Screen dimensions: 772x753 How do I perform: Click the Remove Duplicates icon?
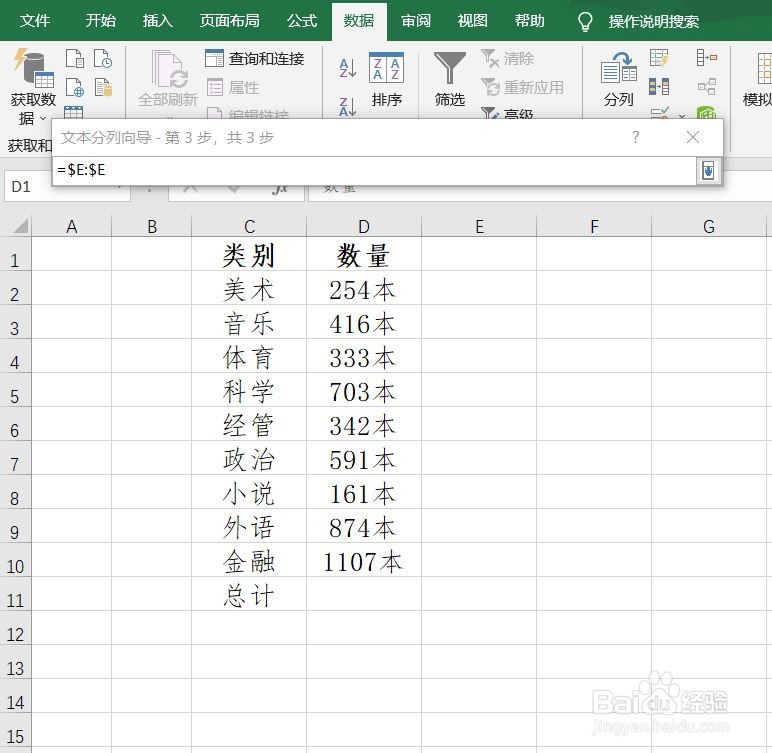click(659, 87)
